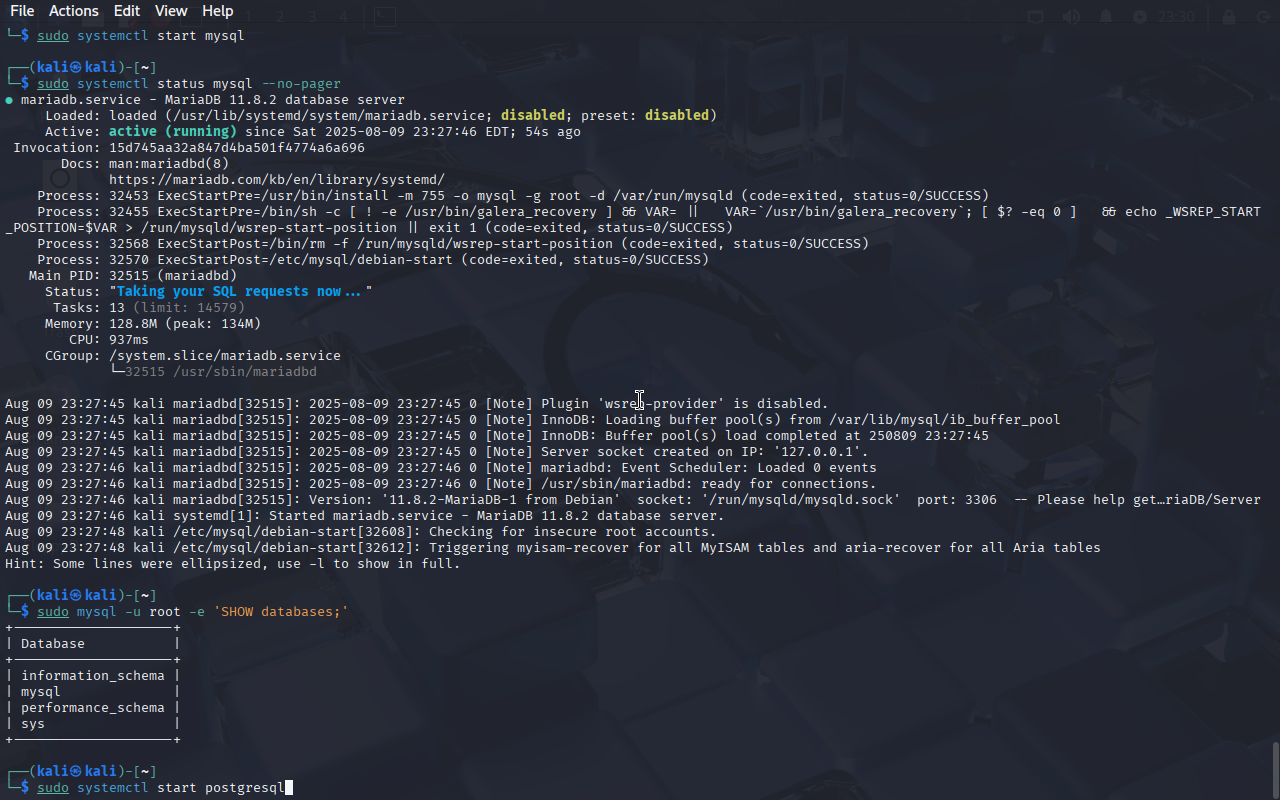Click the terminal scrollbar thumb at right edge
Screen dimensions: 1280x800
(1275, 770)
